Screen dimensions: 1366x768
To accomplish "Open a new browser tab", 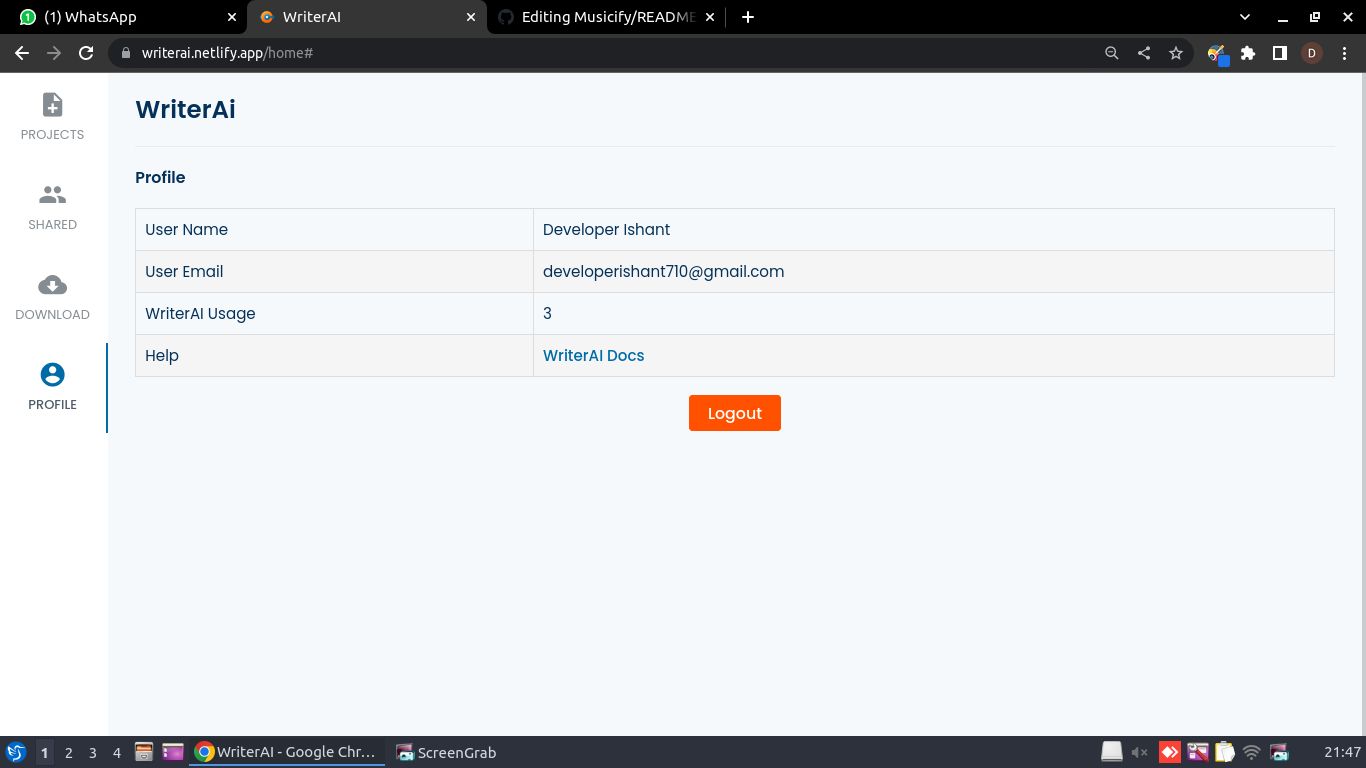I will [x=748, y=17].
